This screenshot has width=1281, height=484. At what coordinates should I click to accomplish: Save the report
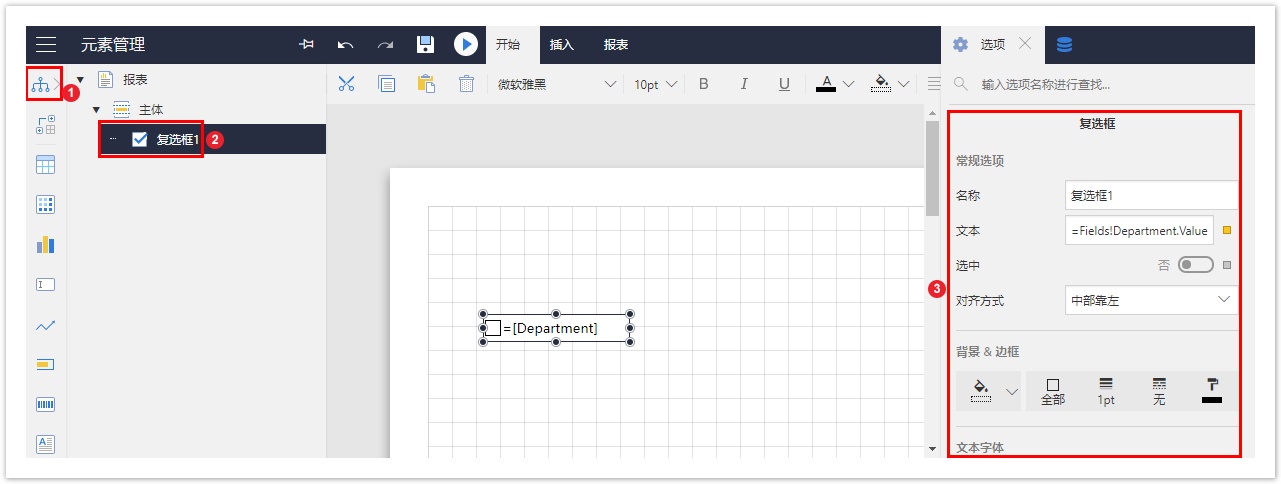[x=425, y=44]
